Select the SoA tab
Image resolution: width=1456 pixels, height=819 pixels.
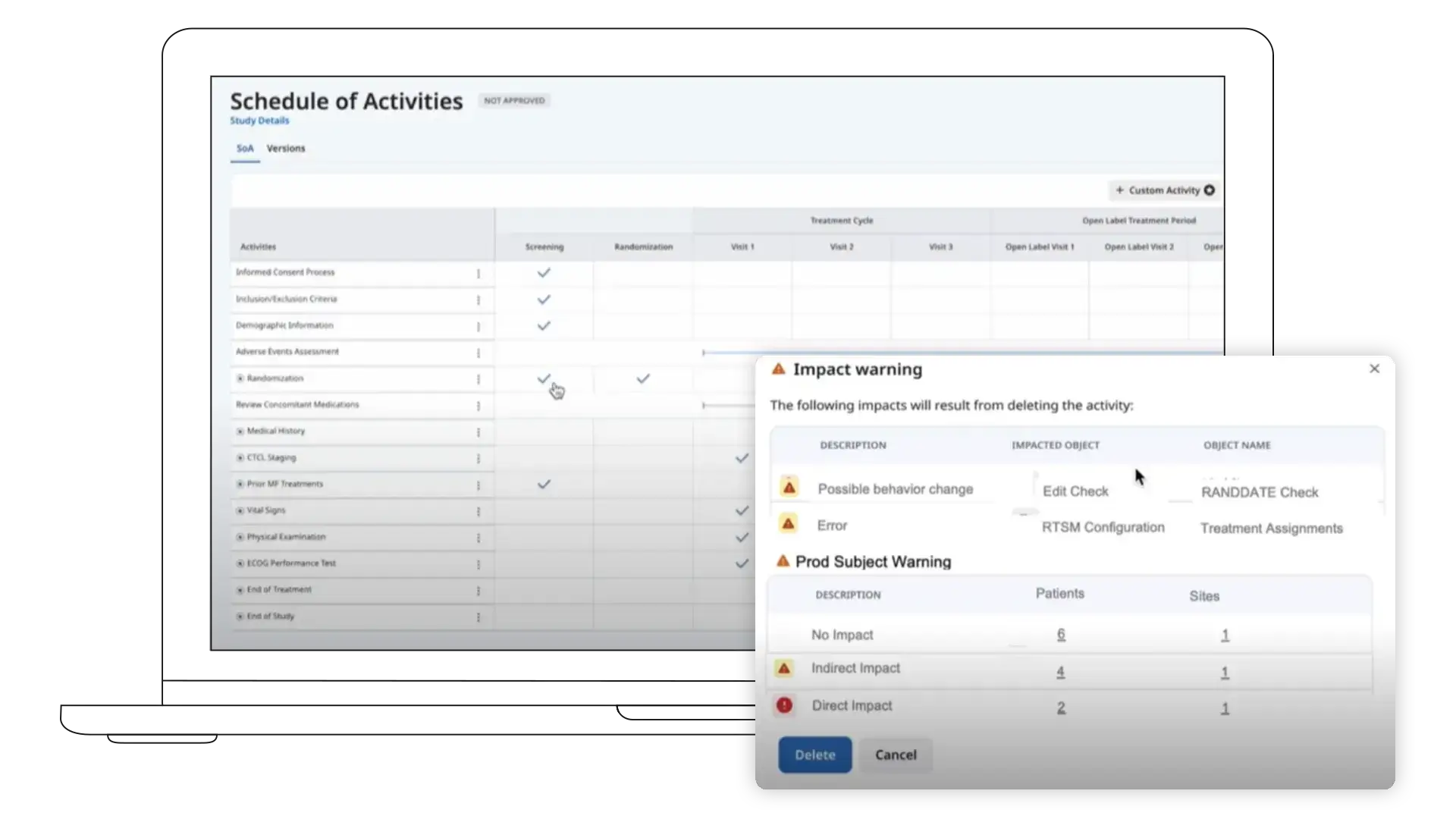[245, 149]
